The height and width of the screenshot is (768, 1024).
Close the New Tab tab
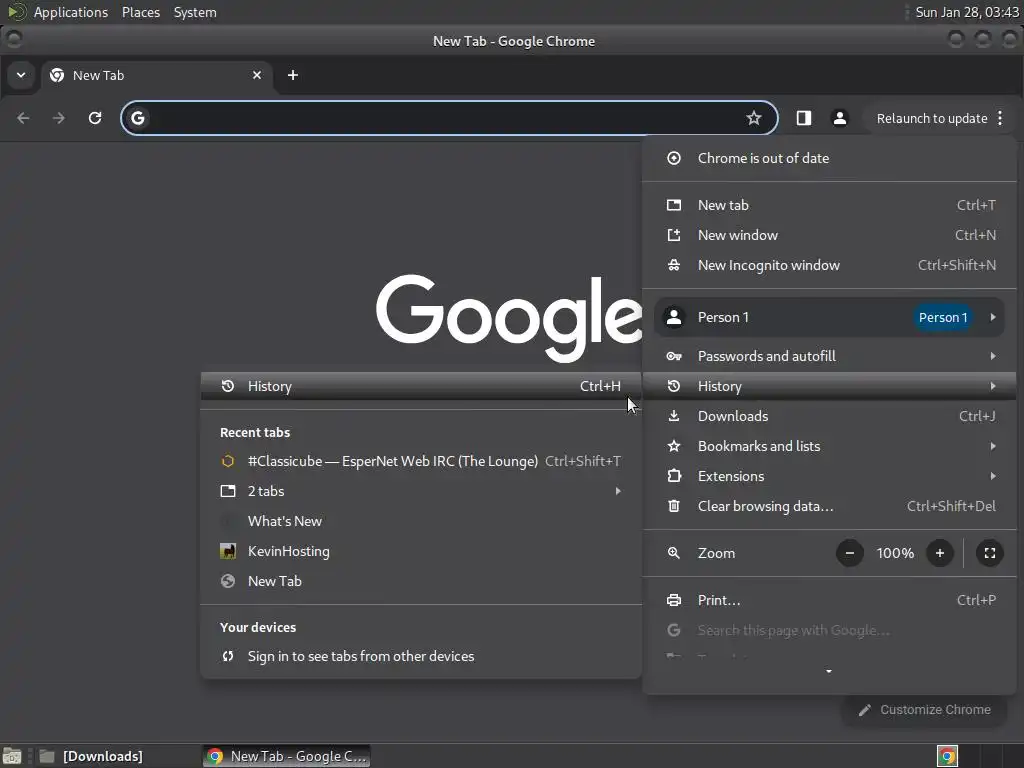257,75
